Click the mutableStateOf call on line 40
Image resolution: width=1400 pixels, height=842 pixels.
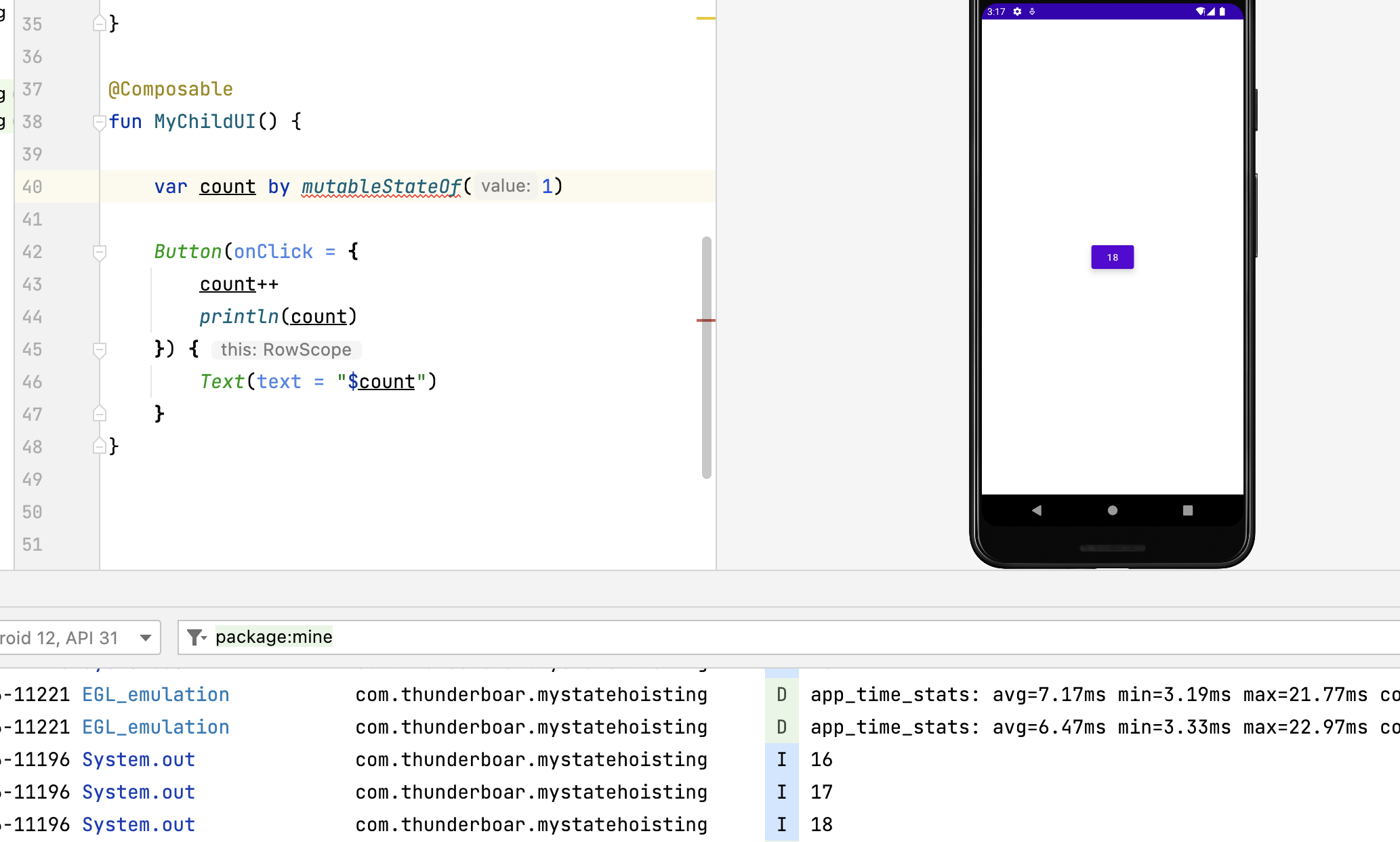tap(382, 186)
